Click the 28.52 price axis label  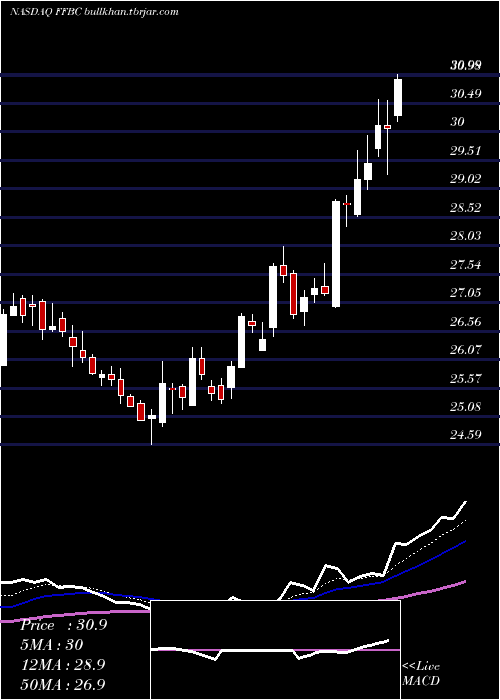pos(466,208)
